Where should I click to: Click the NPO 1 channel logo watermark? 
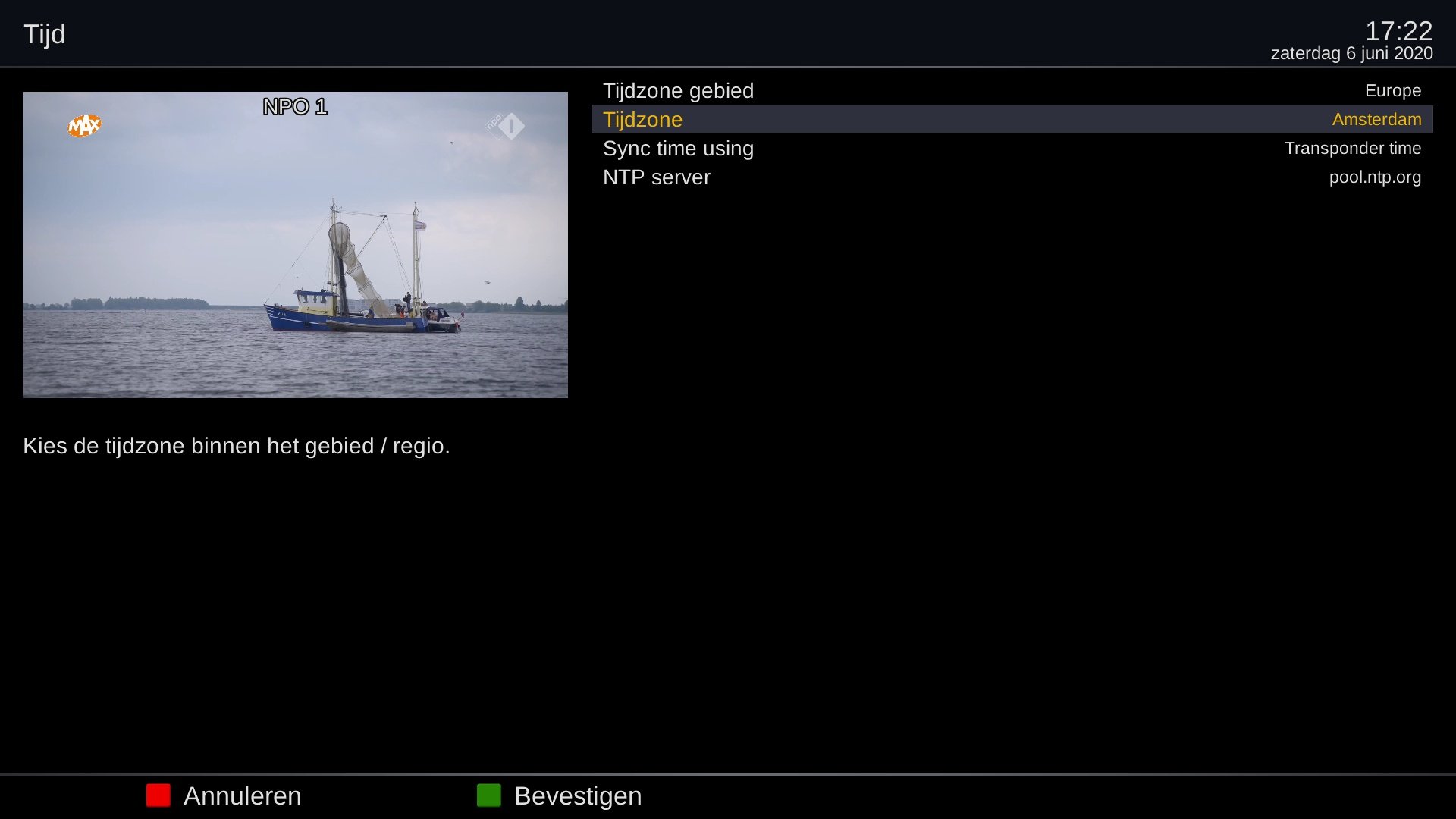[507, 125]
